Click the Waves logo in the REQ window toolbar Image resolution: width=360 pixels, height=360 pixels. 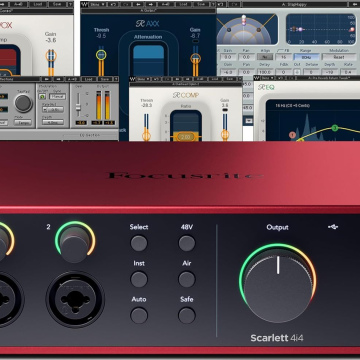257,78
